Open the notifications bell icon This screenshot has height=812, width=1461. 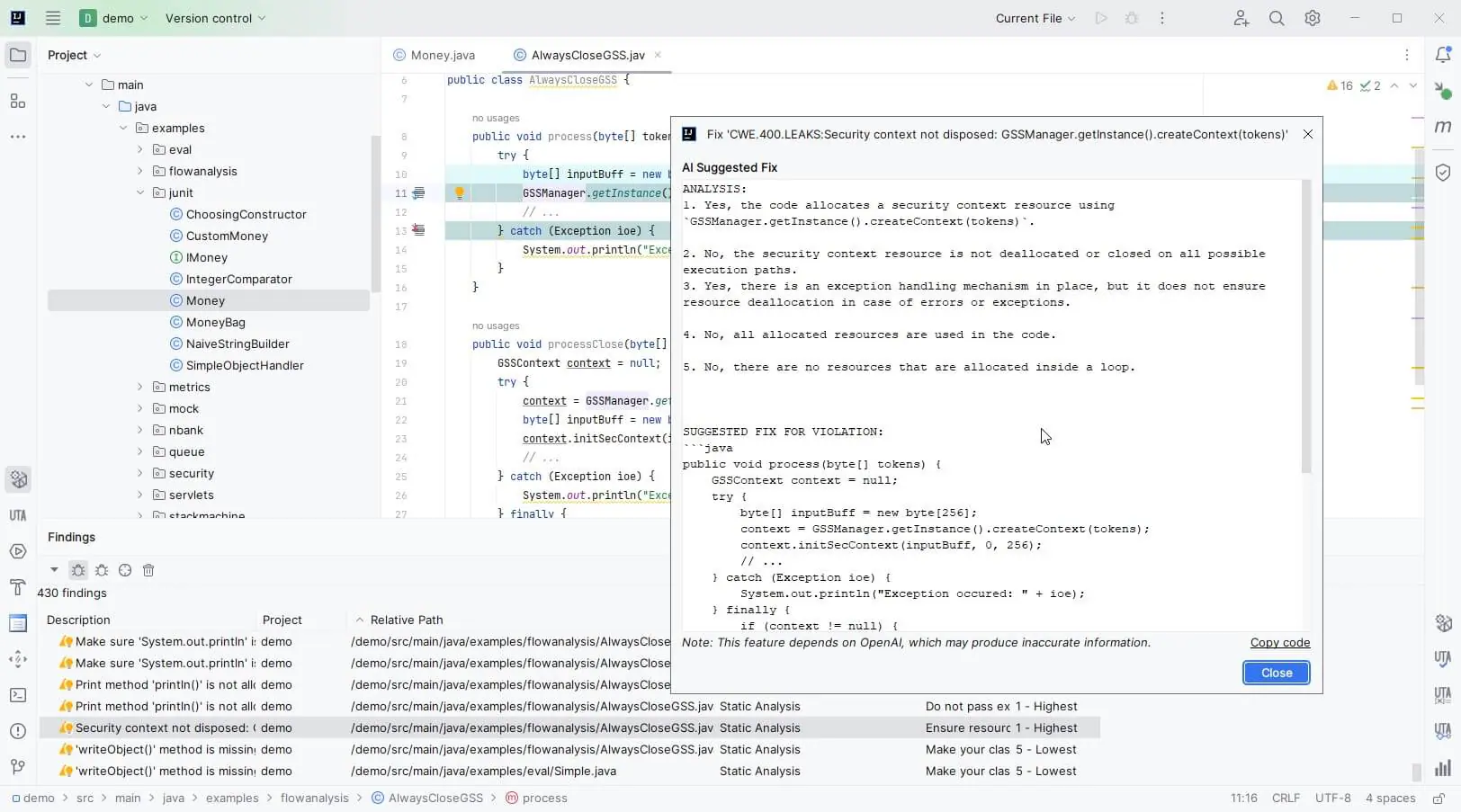point(1444,55)
